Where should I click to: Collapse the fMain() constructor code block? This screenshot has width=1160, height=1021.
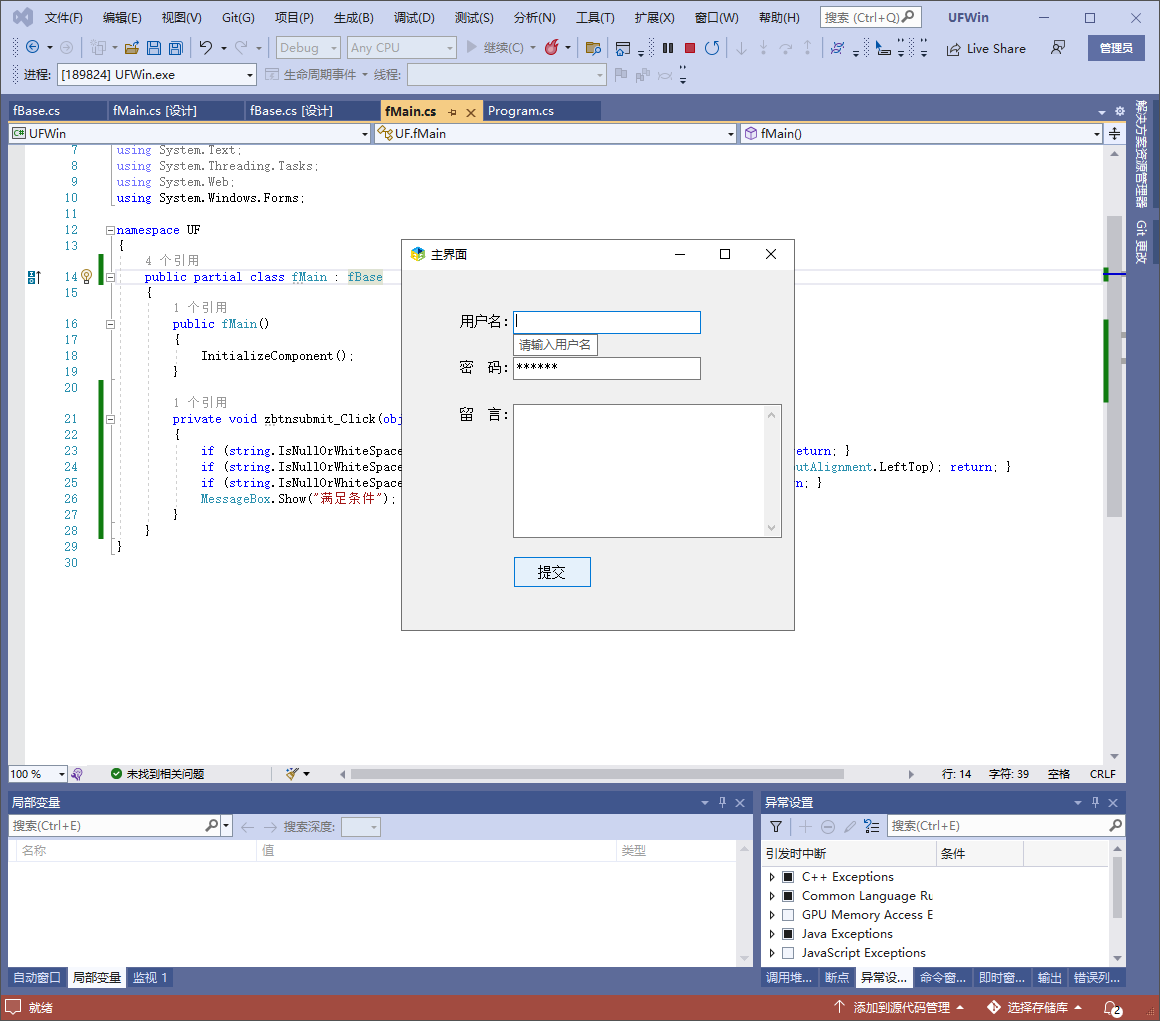[110, 324]
